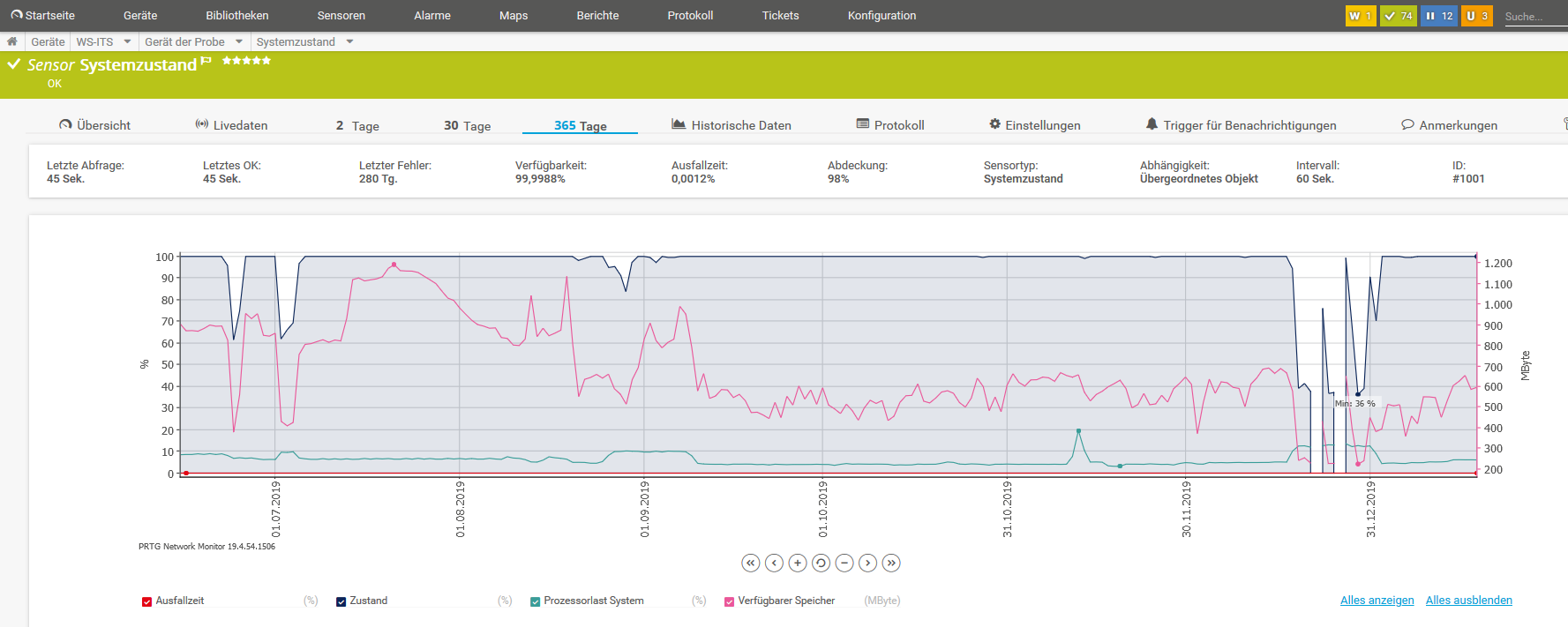Switch to the 30 Tage tab
The width and height of the screenshot is (1568, 627).
(467, 126)
